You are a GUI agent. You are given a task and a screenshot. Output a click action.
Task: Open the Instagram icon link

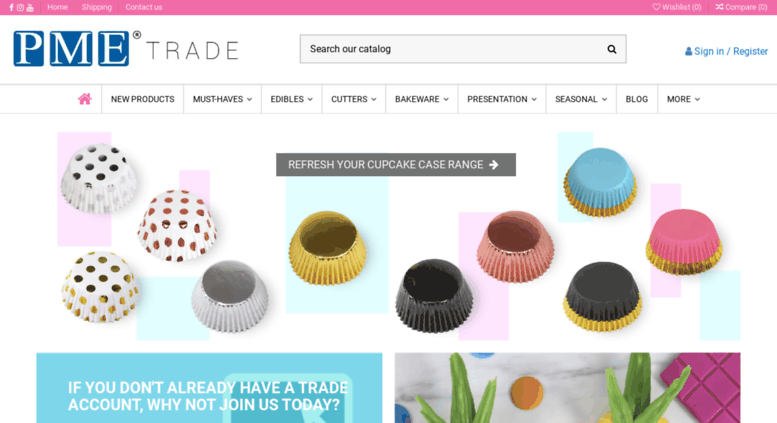[20, 7]
